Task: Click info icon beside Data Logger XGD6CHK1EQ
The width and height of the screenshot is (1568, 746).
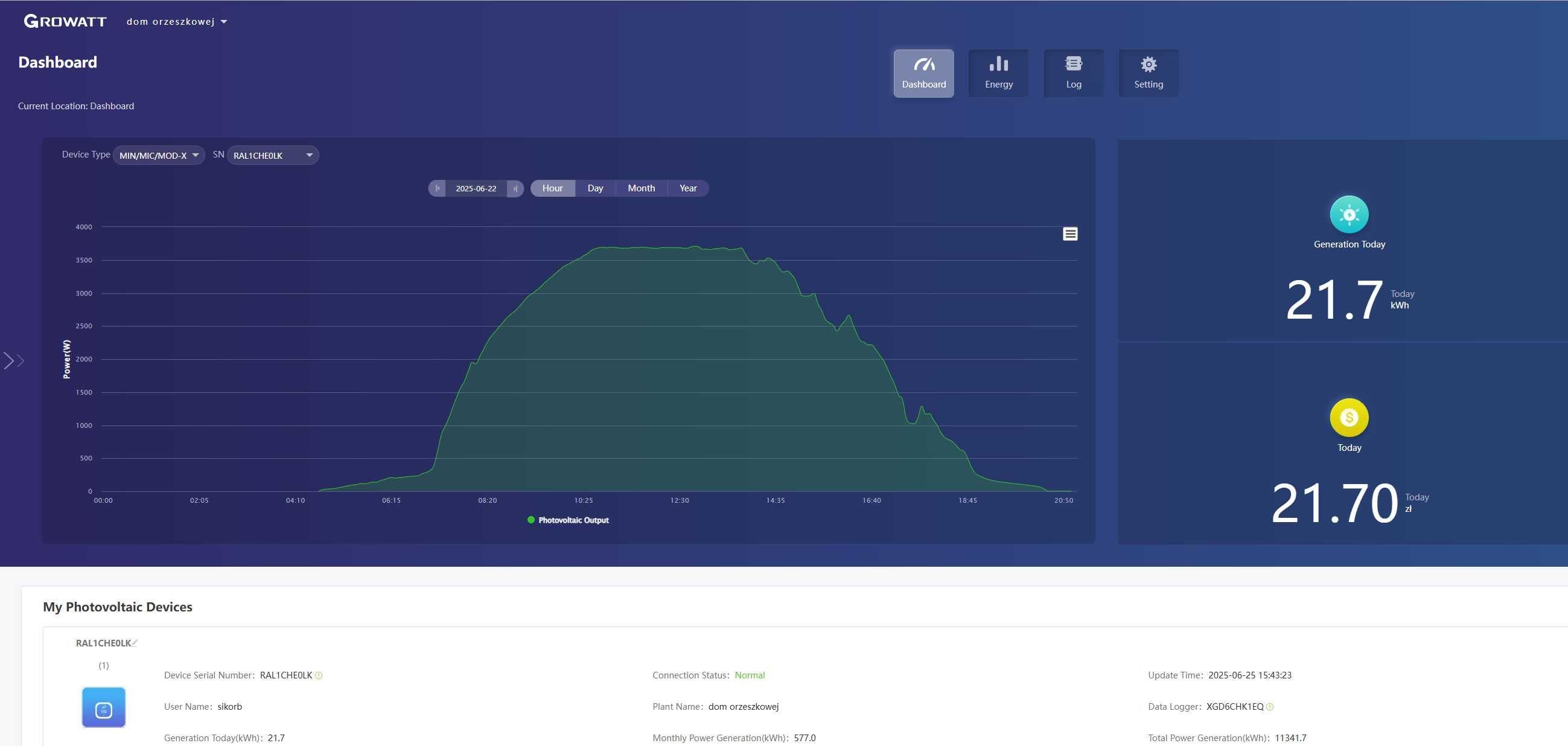Action: (1270, 707)
